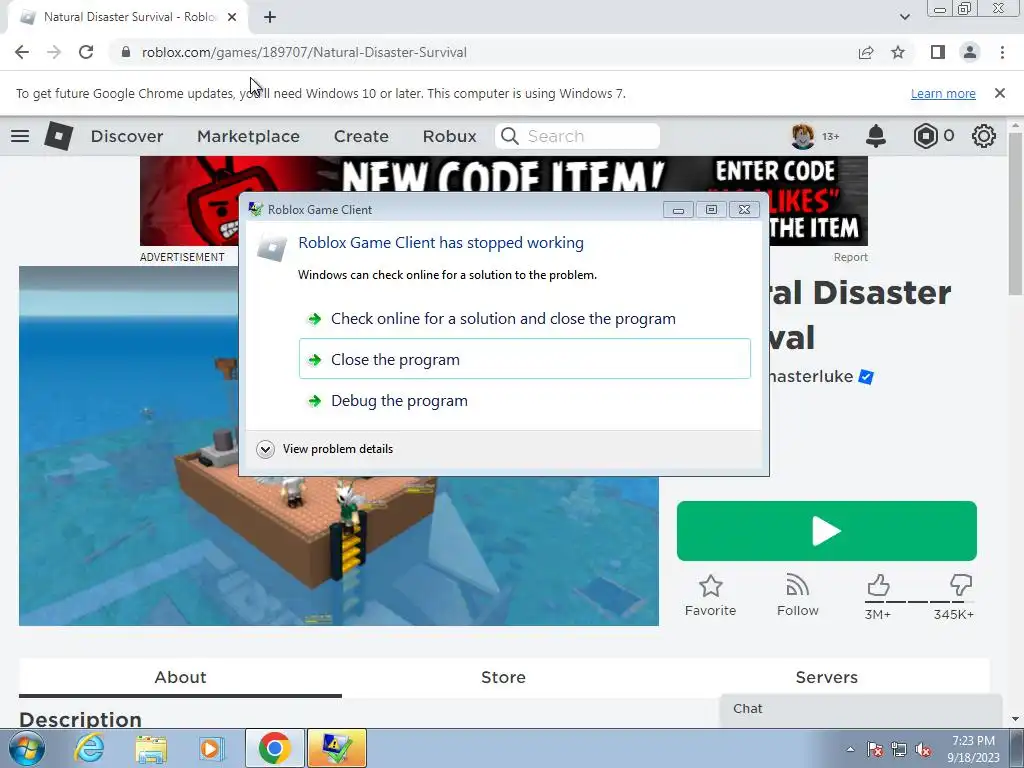1024x768 pixels.
Task: Show hidden system tray icons
Action: pyautogui.click(x=850, y=749)
